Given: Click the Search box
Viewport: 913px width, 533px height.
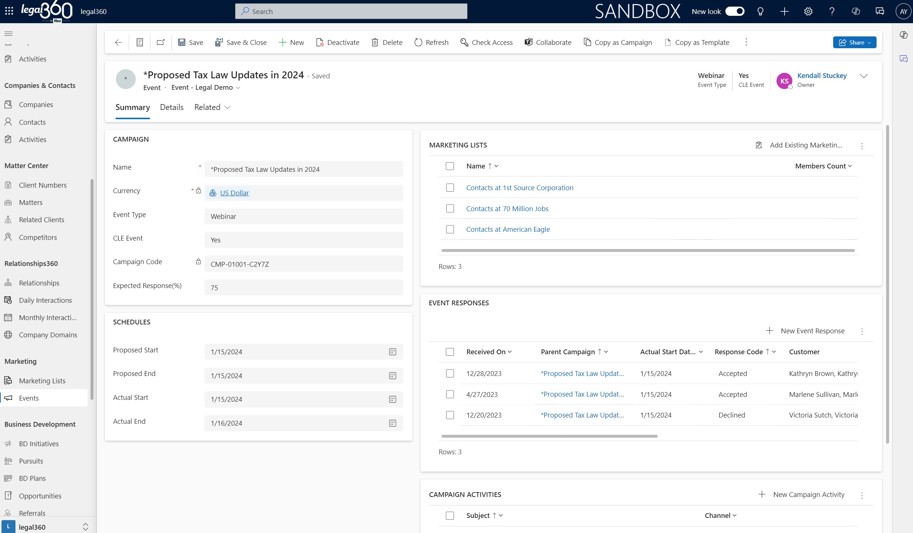Looking at the screenshot, I should coord(351,11).
